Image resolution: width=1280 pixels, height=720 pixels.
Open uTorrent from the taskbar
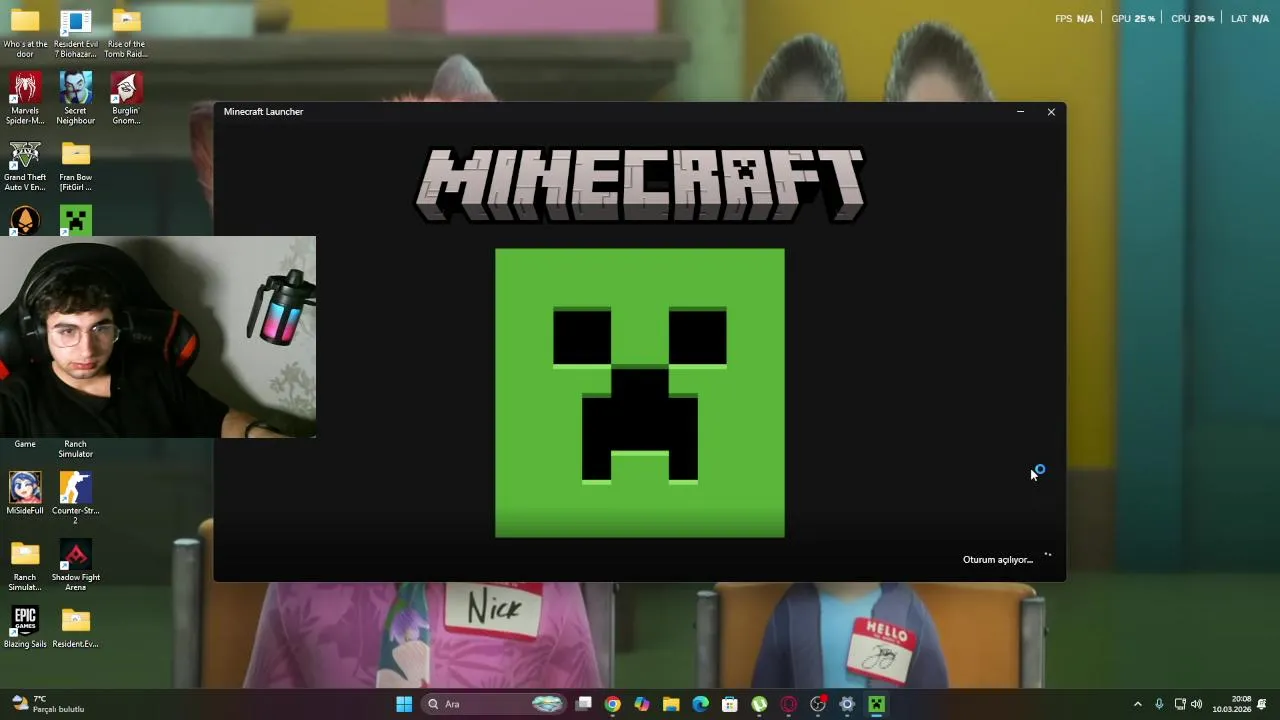(x=759, y=704)
